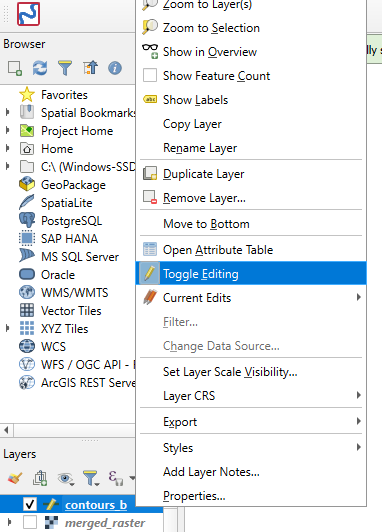Click the Filter Legend funnel icon
This screenshot has height=532, width=382.
click(91, 478)
